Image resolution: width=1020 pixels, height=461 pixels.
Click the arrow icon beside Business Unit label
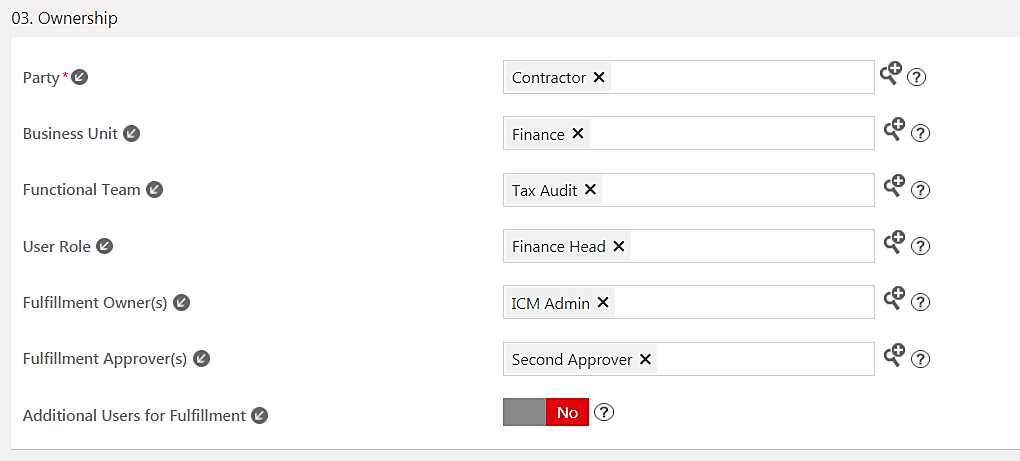(131, 133)
